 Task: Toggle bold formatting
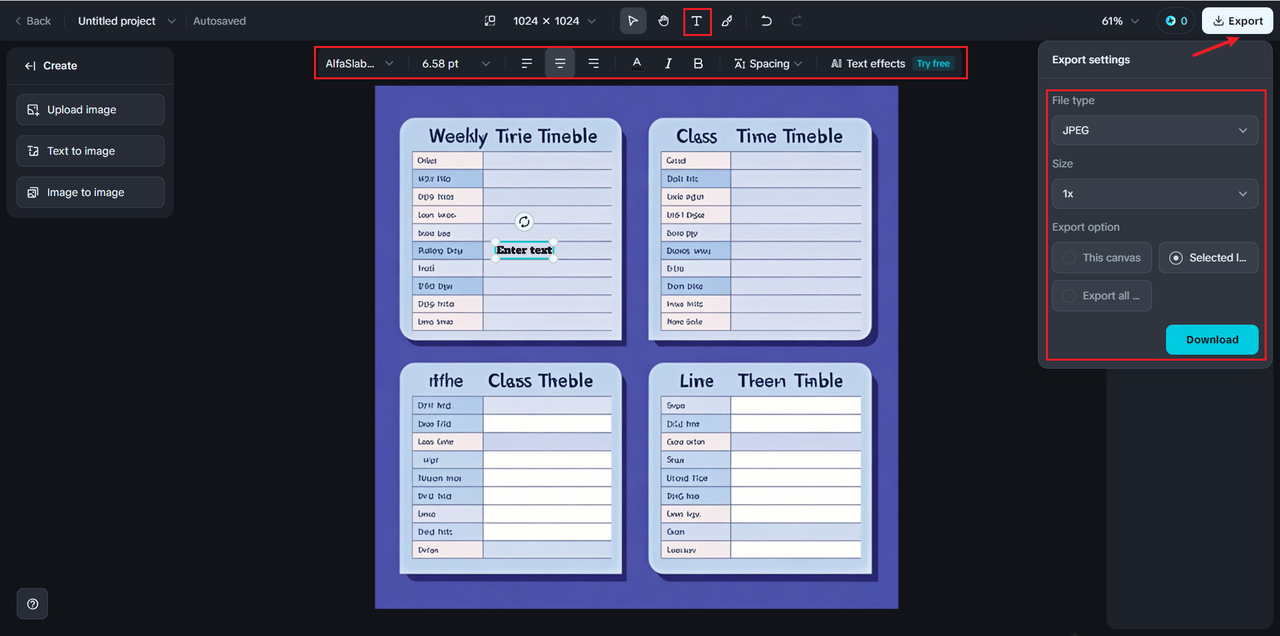coord(698,63)
